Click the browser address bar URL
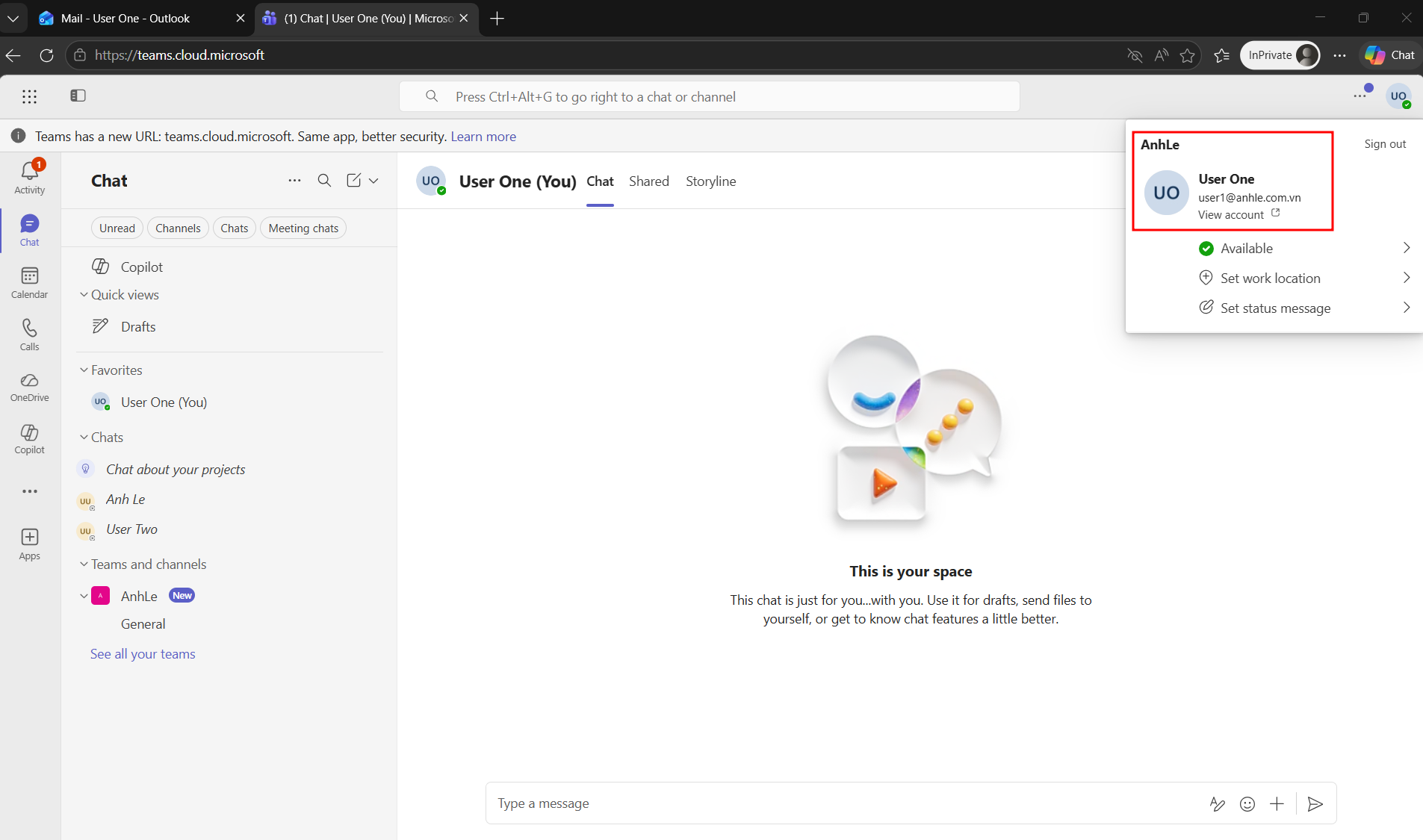The width and height of the screenshot is (1423, 840). tap(179, 55)
